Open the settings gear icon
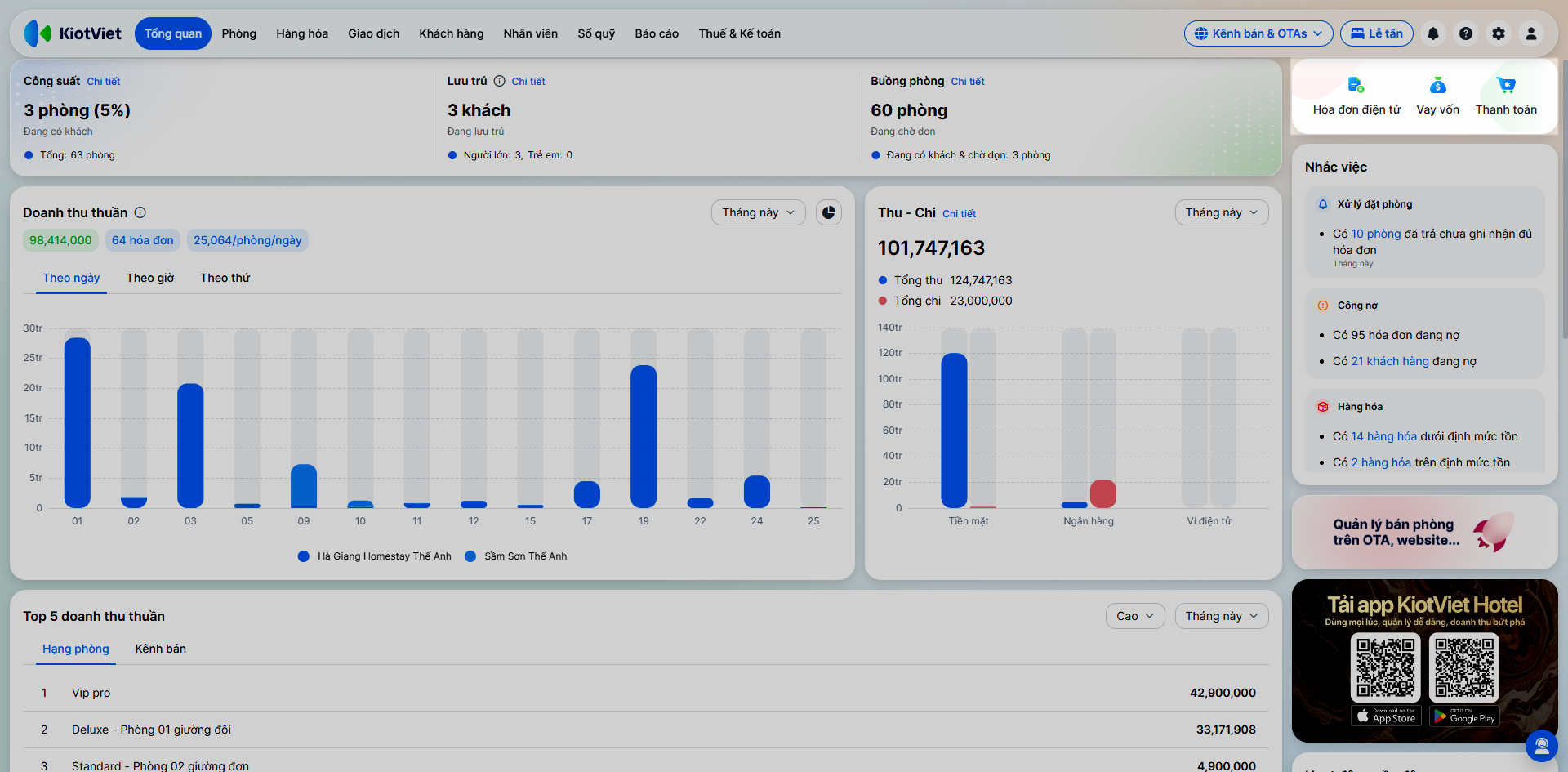 tap(1499, 33)
